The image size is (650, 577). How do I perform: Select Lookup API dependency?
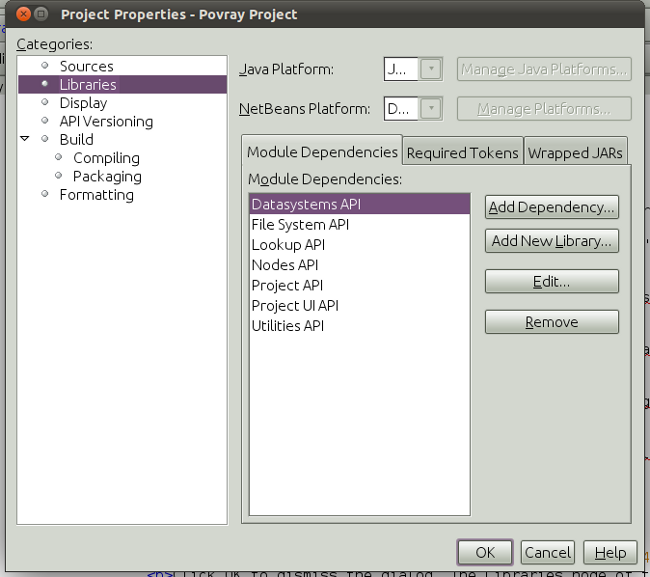[288, 245]
